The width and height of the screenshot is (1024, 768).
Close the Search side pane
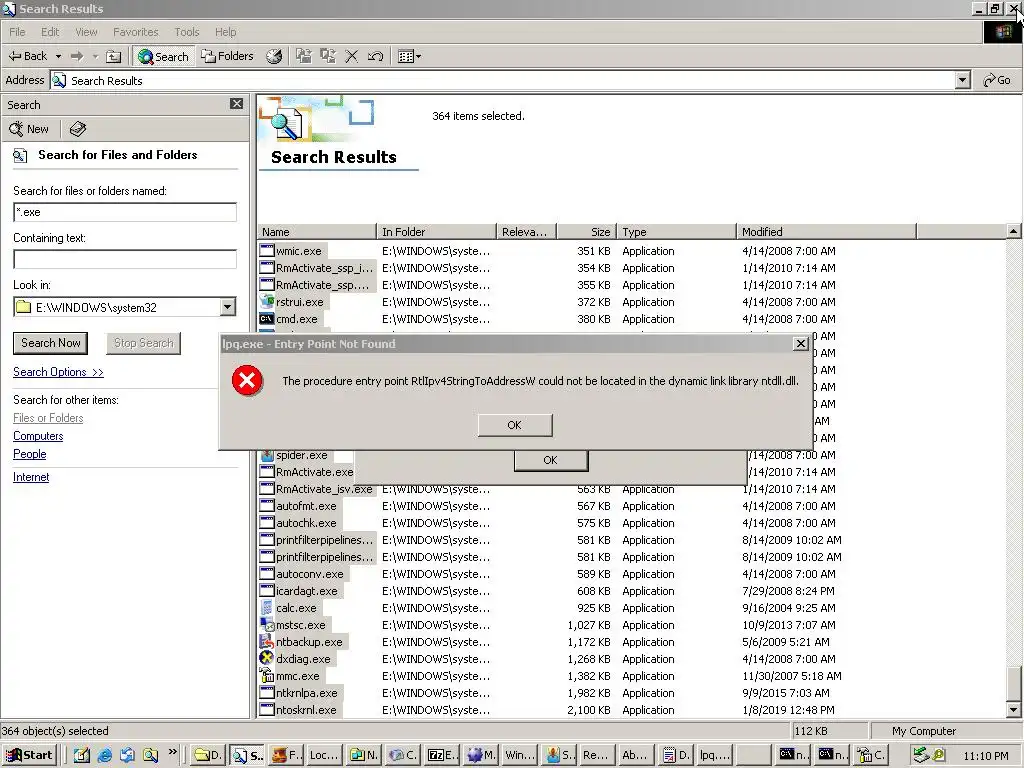point(236,104)
